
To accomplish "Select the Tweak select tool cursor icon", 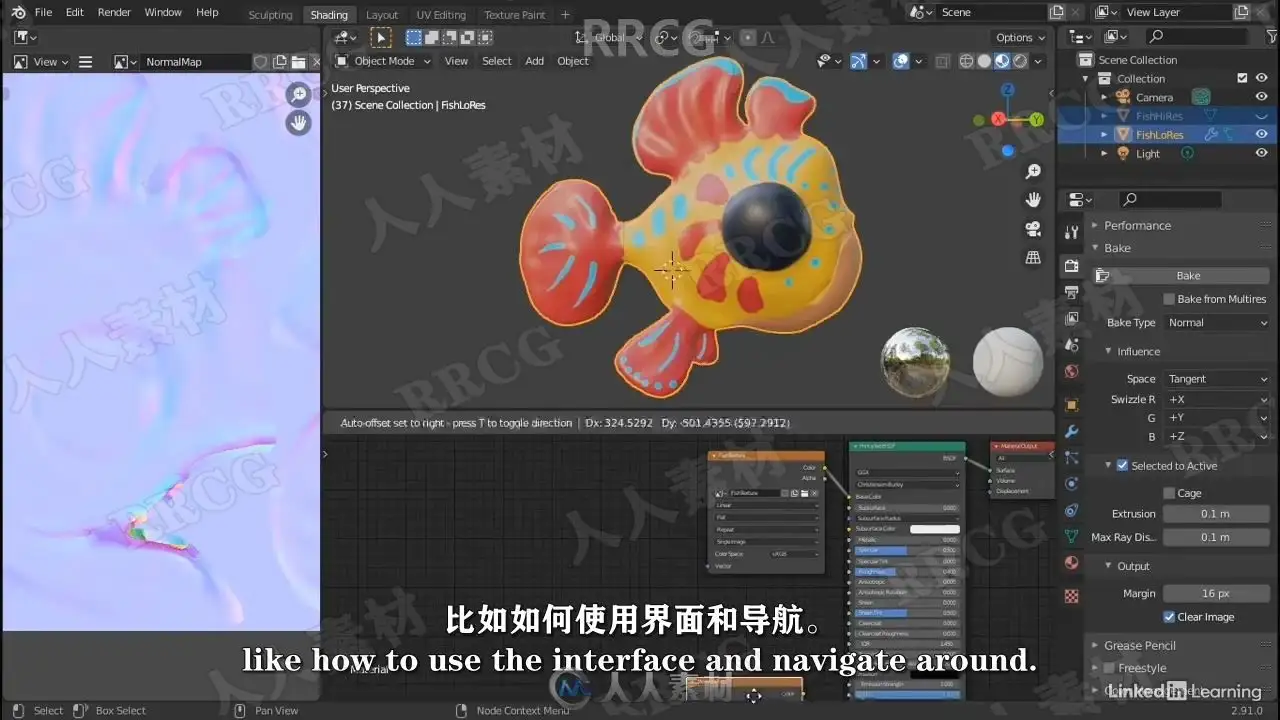I will [381, 38].
